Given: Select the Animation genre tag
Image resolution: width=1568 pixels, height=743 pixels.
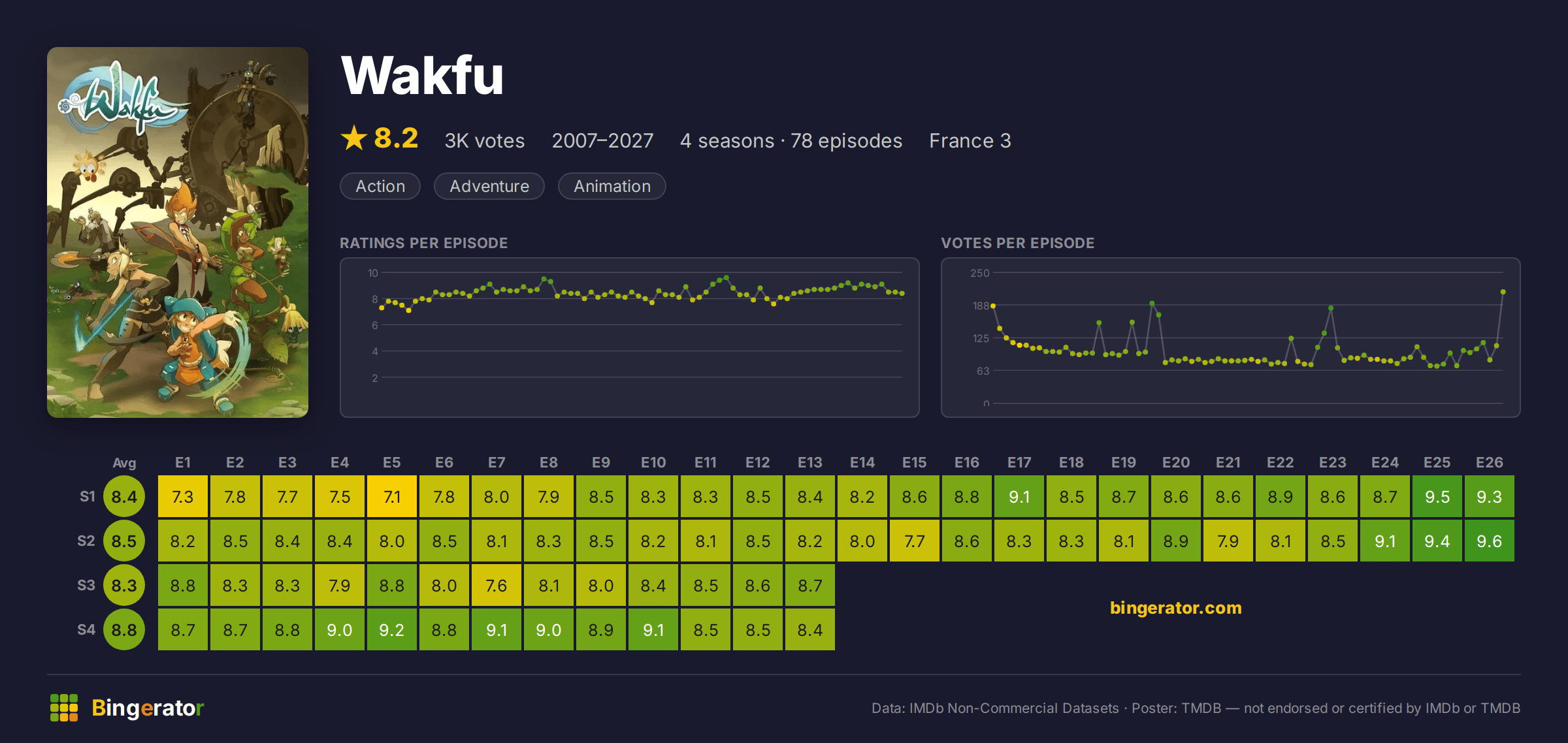Looking at the screenshot, I should pos(612,186).
